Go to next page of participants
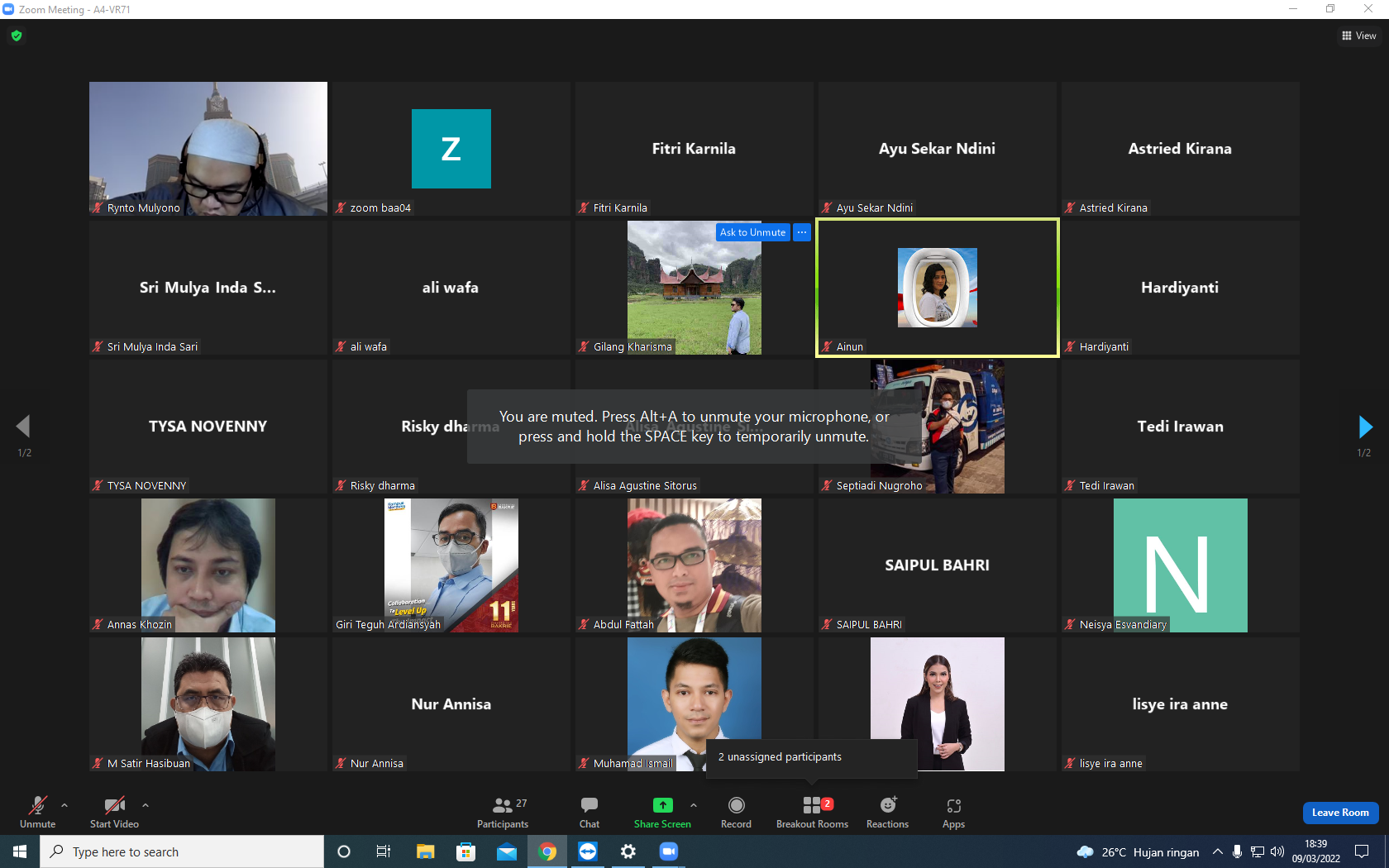Image resolution: width=1389 pixels, height=868 pixels. (x=1365, y=427)
